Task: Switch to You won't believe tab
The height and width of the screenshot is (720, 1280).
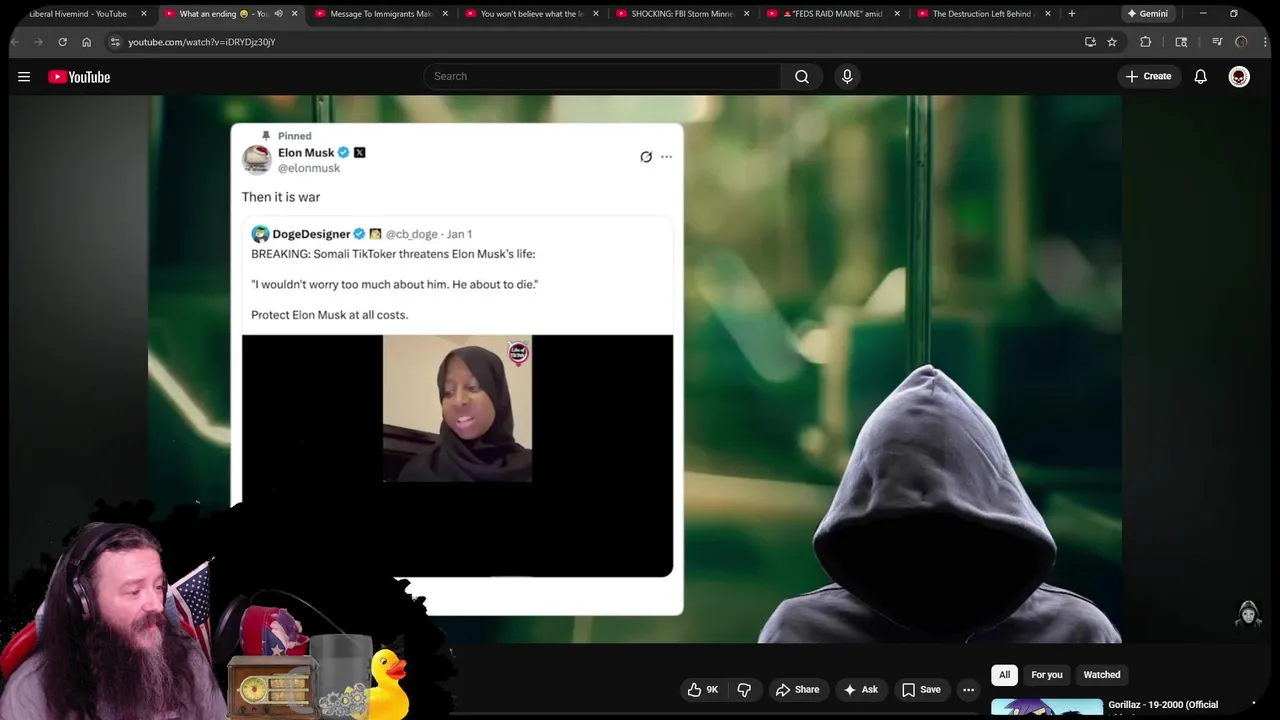Action: pyautogui.click(x=531, y=14)
